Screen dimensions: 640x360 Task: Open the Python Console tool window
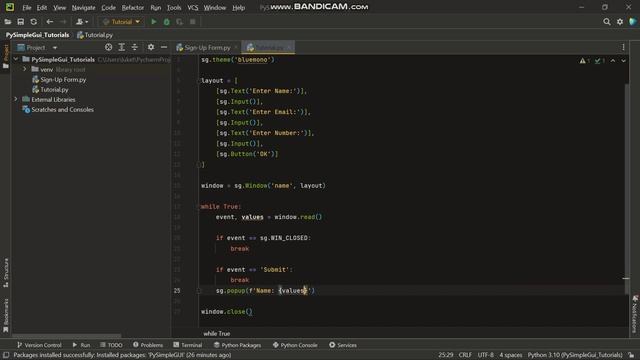(x=295, y=345)
